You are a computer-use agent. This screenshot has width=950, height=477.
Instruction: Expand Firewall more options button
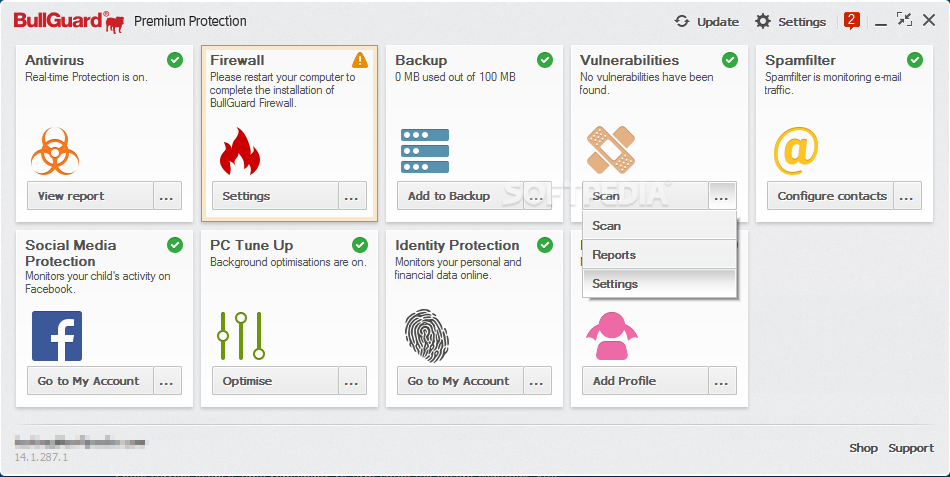pyautogui.click(x=352, y=196)
